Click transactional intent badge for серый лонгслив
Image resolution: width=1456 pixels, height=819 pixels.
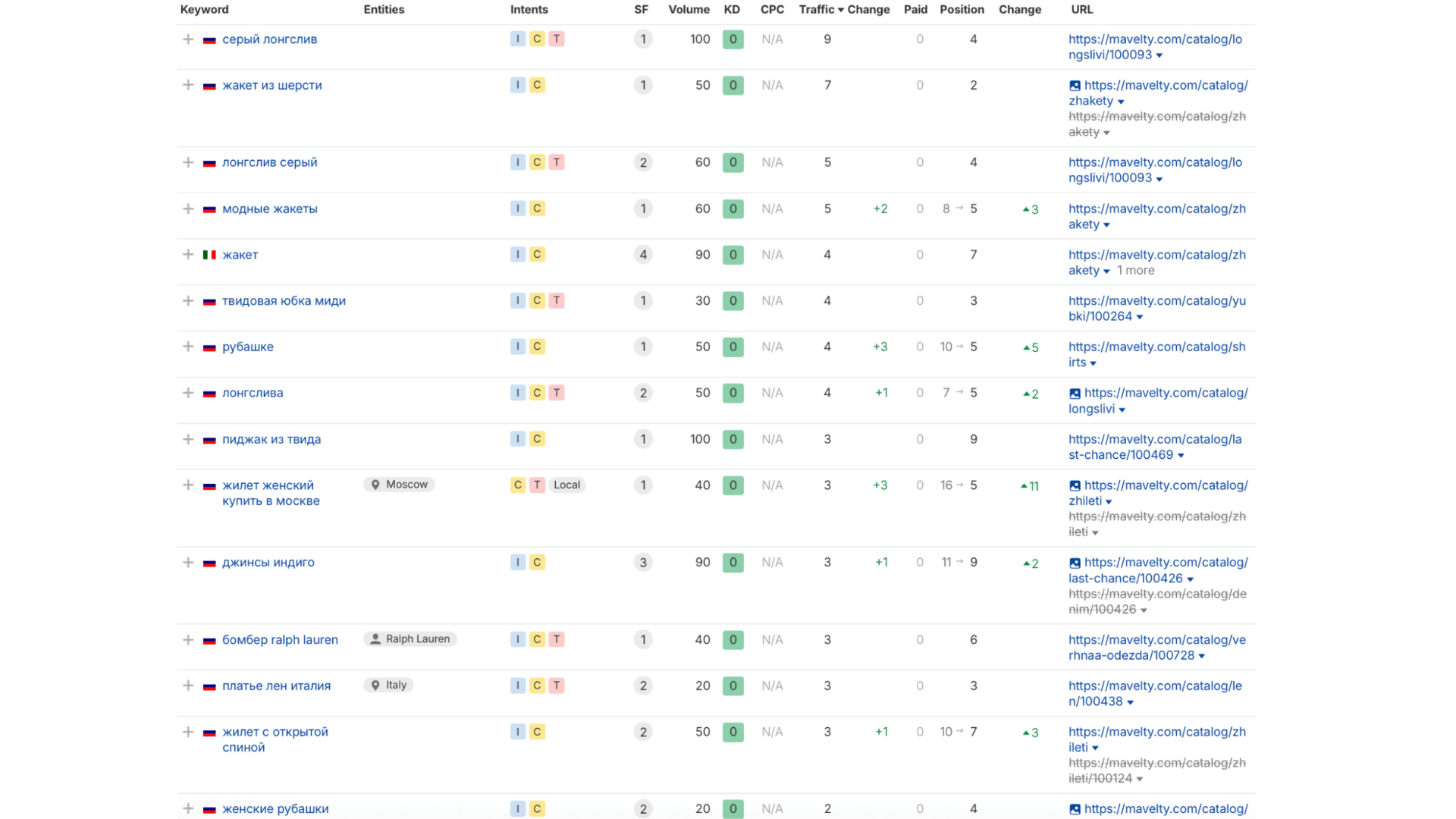coord(557,39)
